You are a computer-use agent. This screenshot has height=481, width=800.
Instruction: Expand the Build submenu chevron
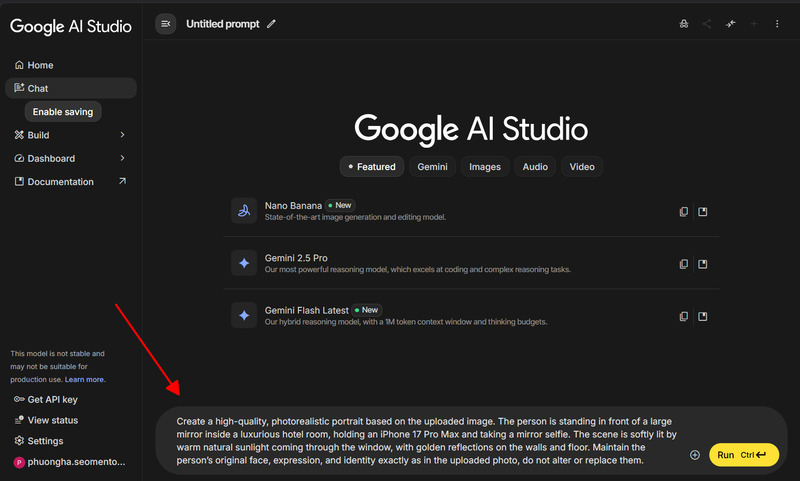click(x=122, y=135)
